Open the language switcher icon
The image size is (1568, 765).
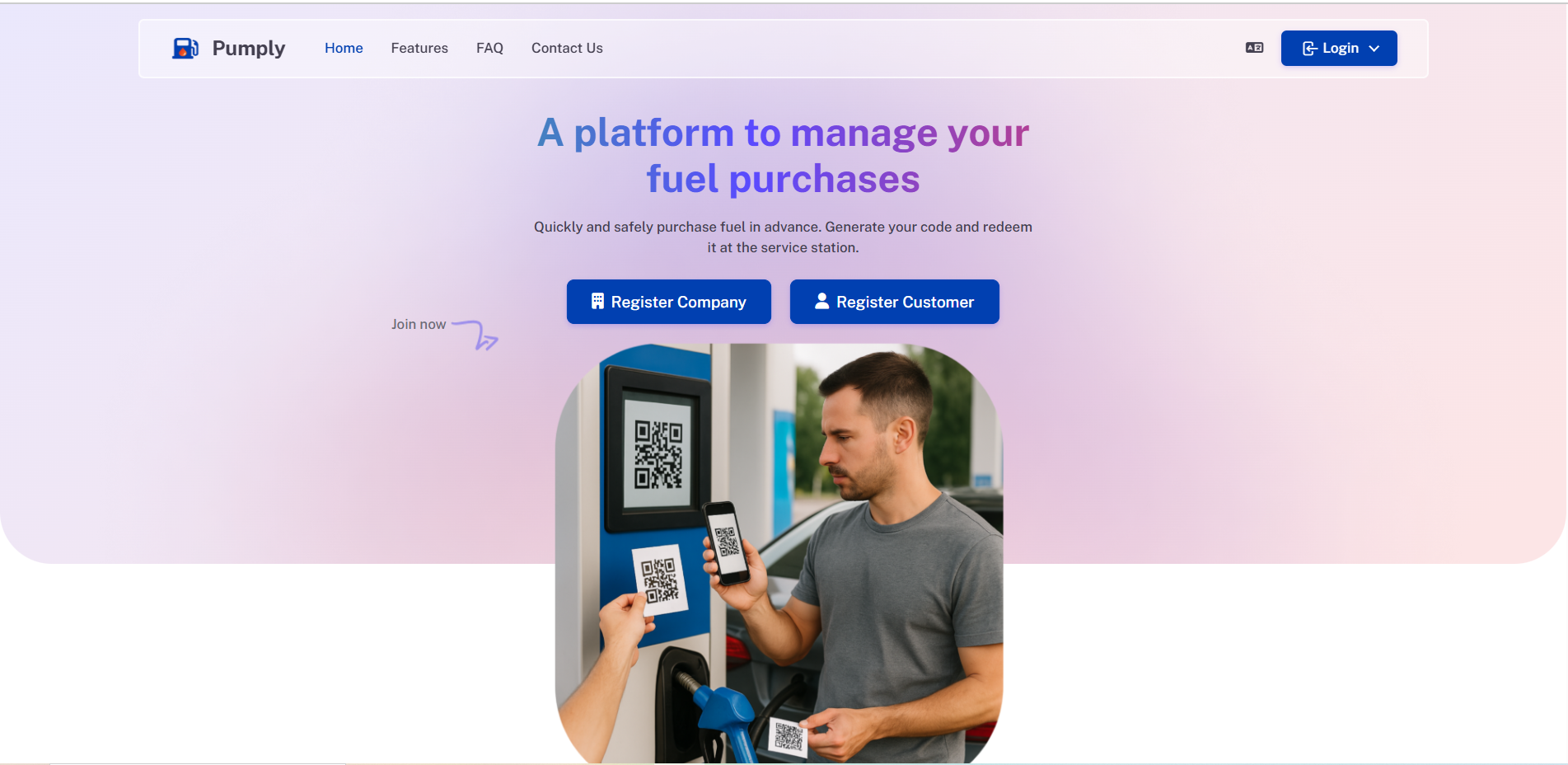[x=1254, y=48]
